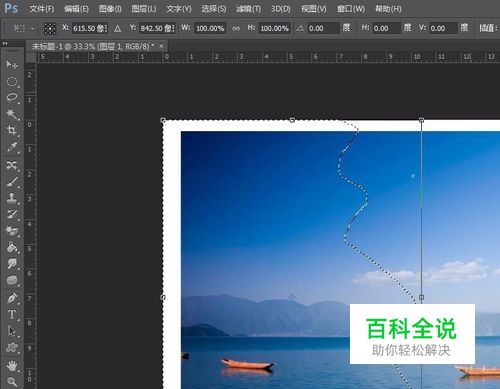
Task: Toggle relative positioning triangle for reference point
Action: pos(117,29)
